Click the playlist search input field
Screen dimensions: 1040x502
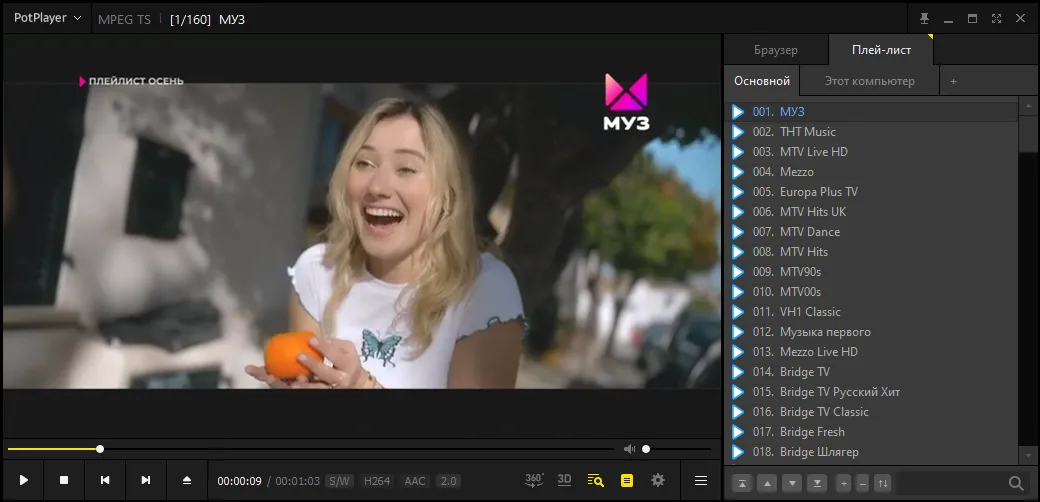tap(949, 483)
